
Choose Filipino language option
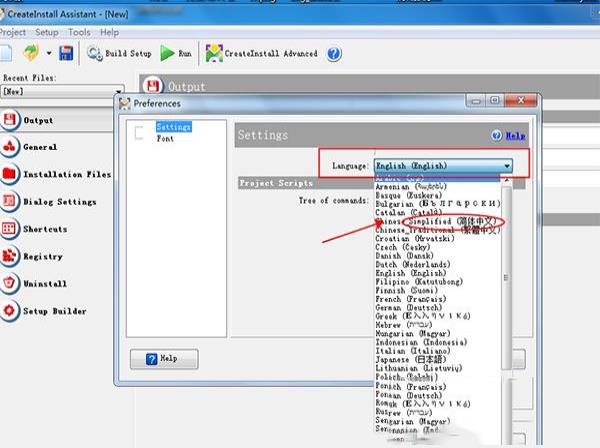[x=419, y=282]
